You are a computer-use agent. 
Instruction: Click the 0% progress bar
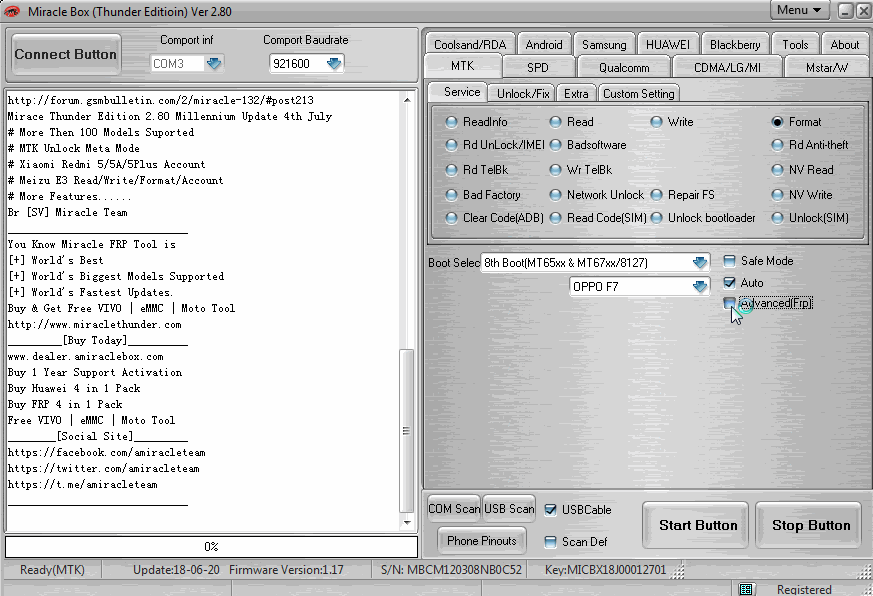pos(212,546)
